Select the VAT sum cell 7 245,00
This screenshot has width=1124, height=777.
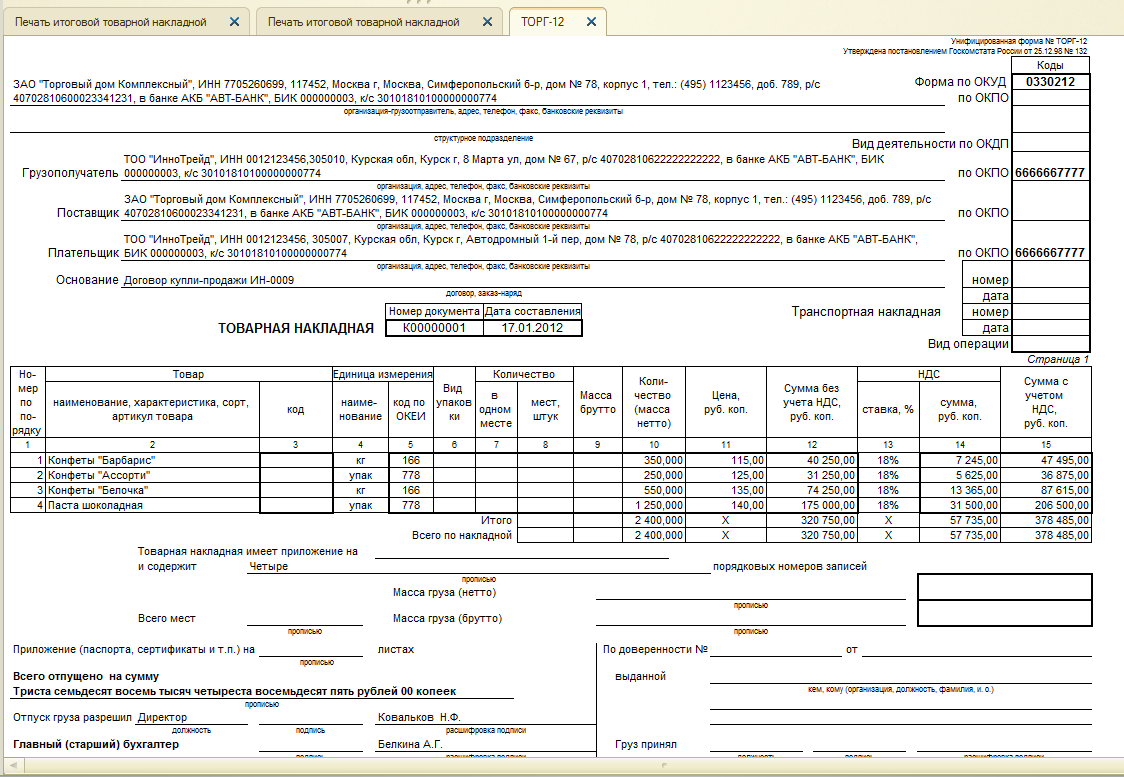[x=960, y=460]
